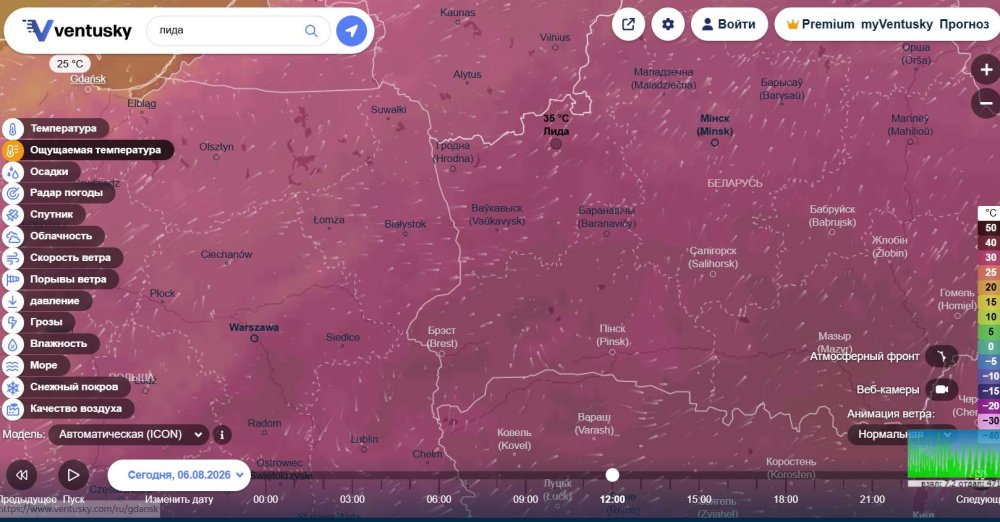Image resolution: width=1000 pixels, height=522 pixels.
Task: Jump timeline to 15:00
Action: coord(699,499)
